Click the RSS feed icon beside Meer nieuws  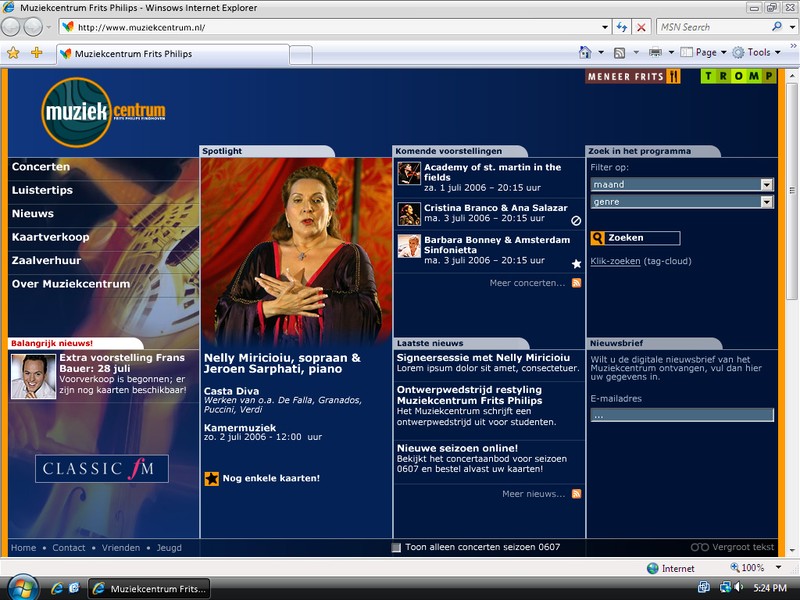[577, 494]
